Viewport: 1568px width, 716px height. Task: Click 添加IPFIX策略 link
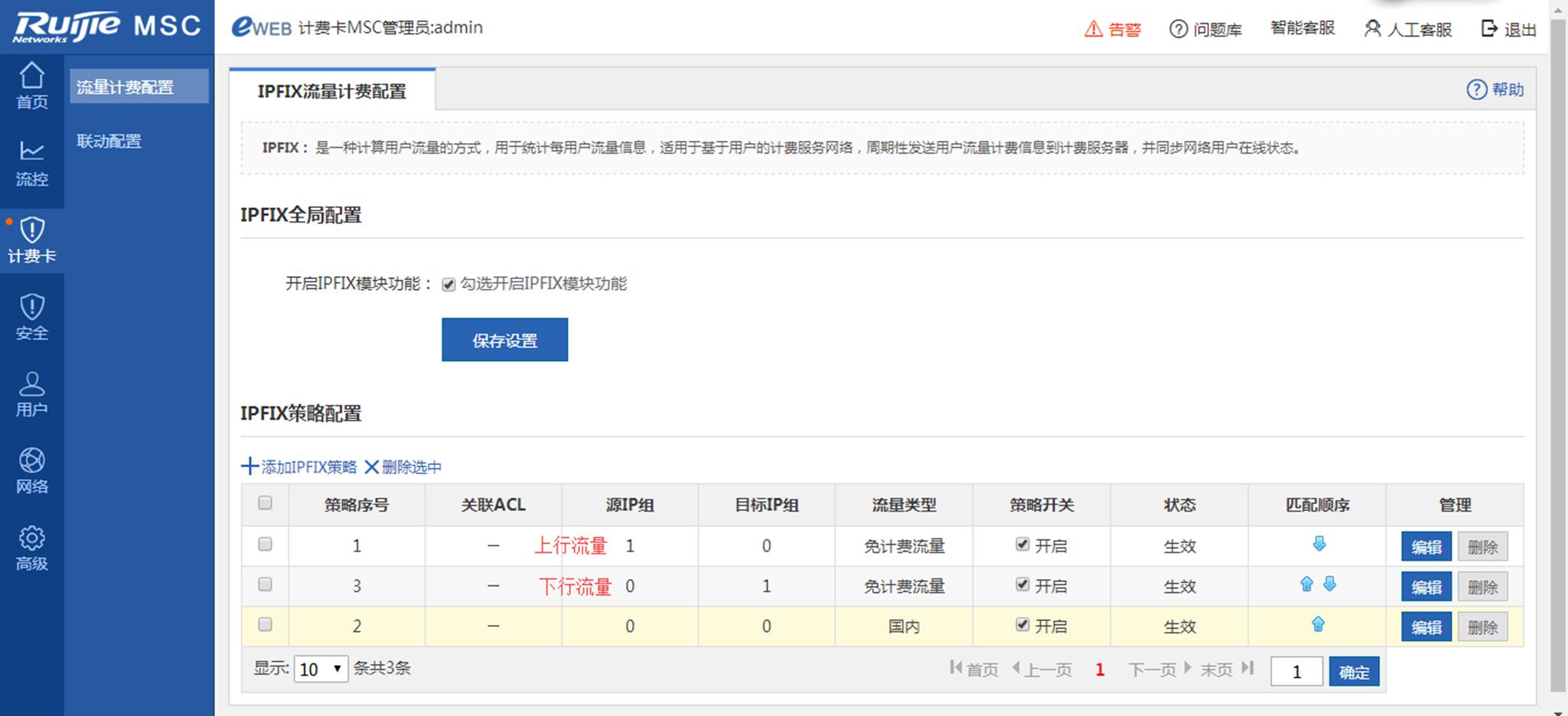click(x=300, y=467)
